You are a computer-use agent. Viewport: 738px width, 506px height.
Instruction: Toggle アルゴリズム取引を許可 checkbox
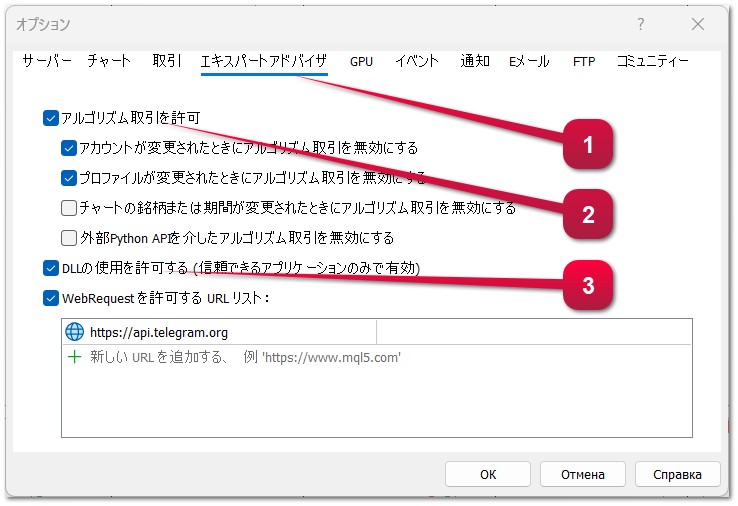[x=50, y=118]
